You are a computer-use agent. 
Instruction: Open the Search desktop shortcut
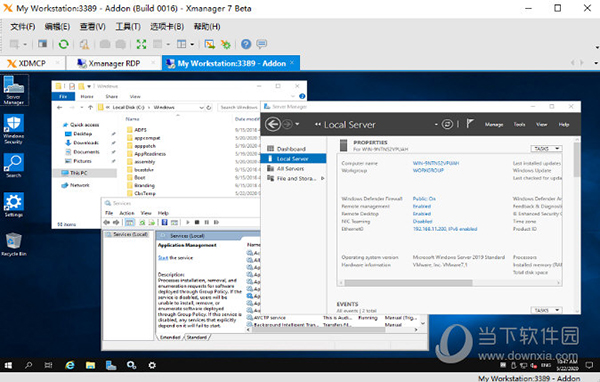coord(13,166)
